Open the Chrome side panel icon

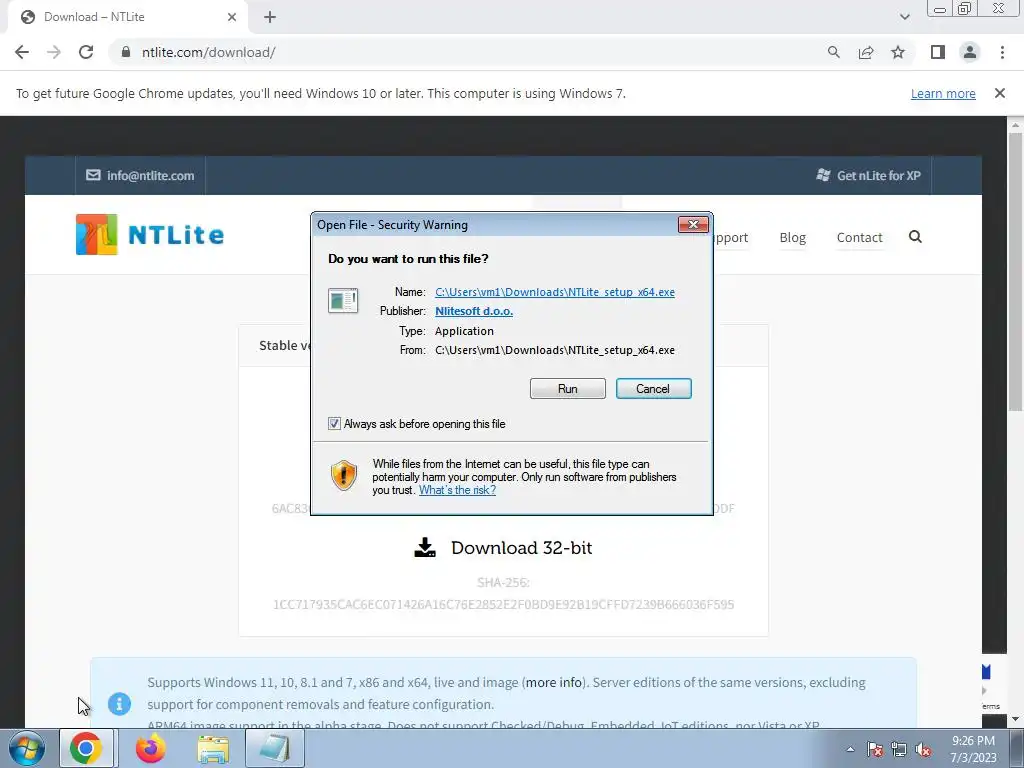[x=938, y=52]
